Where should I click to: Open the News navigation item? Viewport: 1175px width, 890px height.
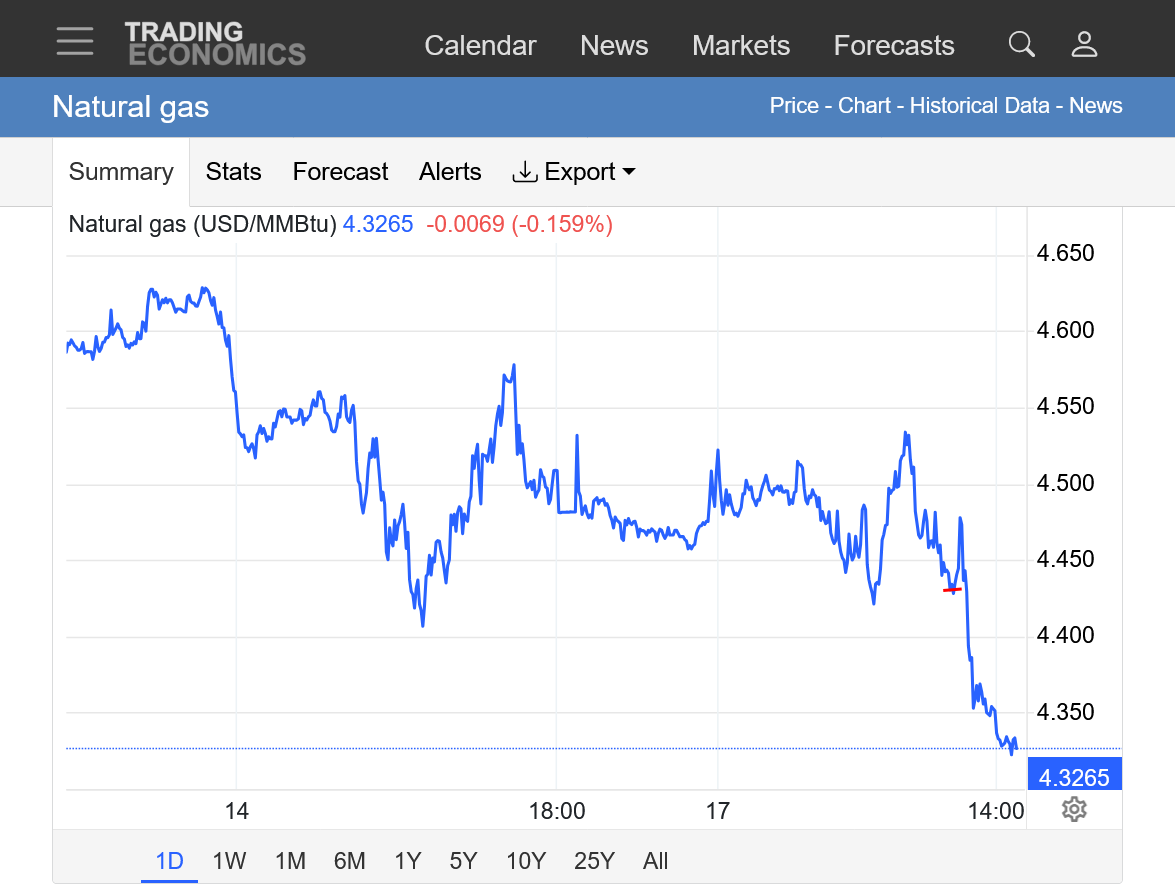[x=614, y=46]
